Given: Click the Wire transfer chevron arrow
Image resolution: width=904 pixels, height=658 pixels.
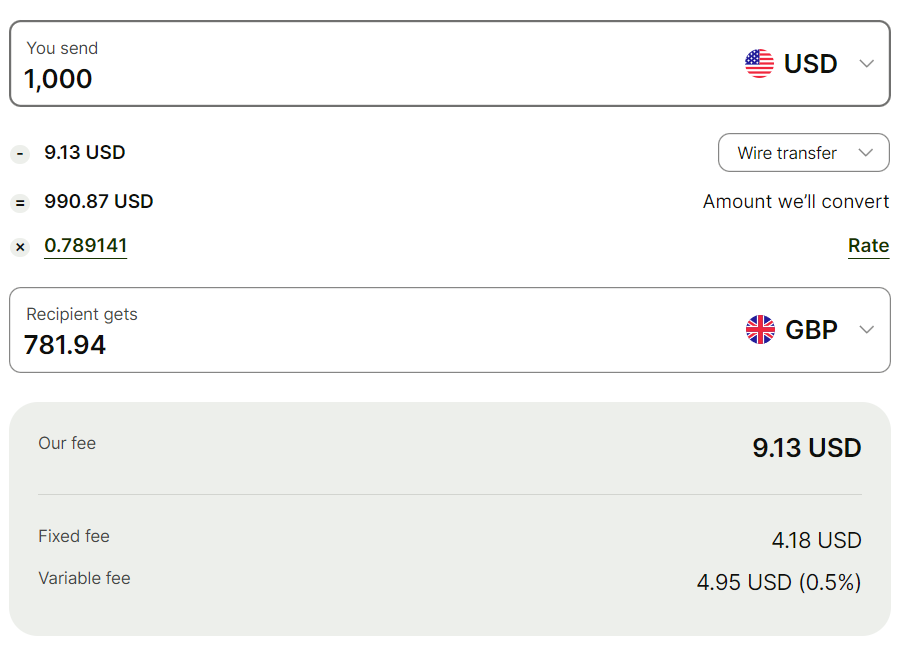Looking at the screenshot, I should [x=866, y=153].
